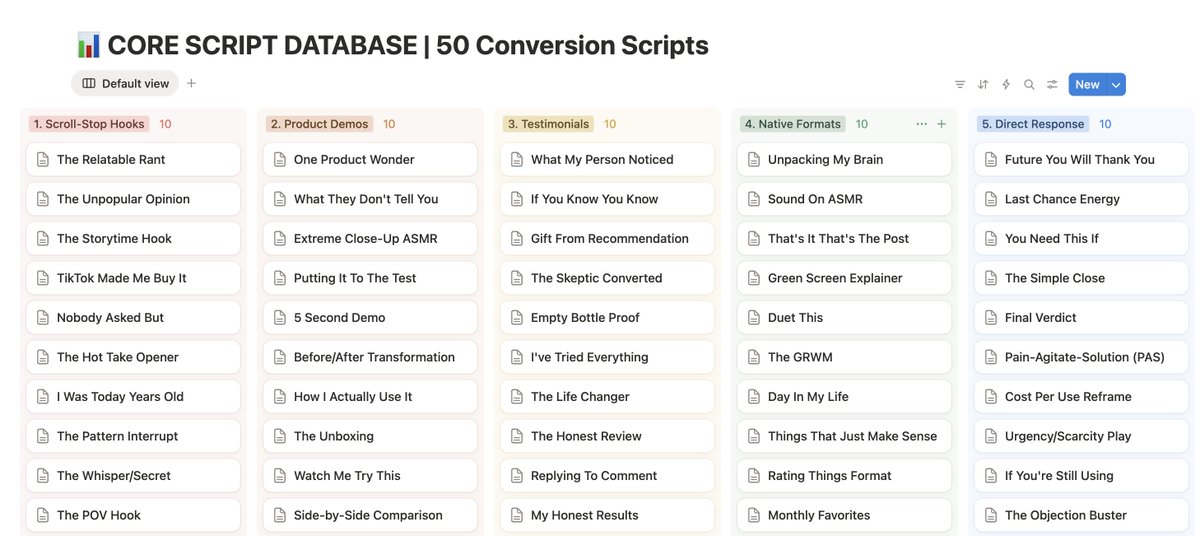Click the page icon of TikTok Made Me Buy It
The image size is (1200, 536).
tap(43, 278)
